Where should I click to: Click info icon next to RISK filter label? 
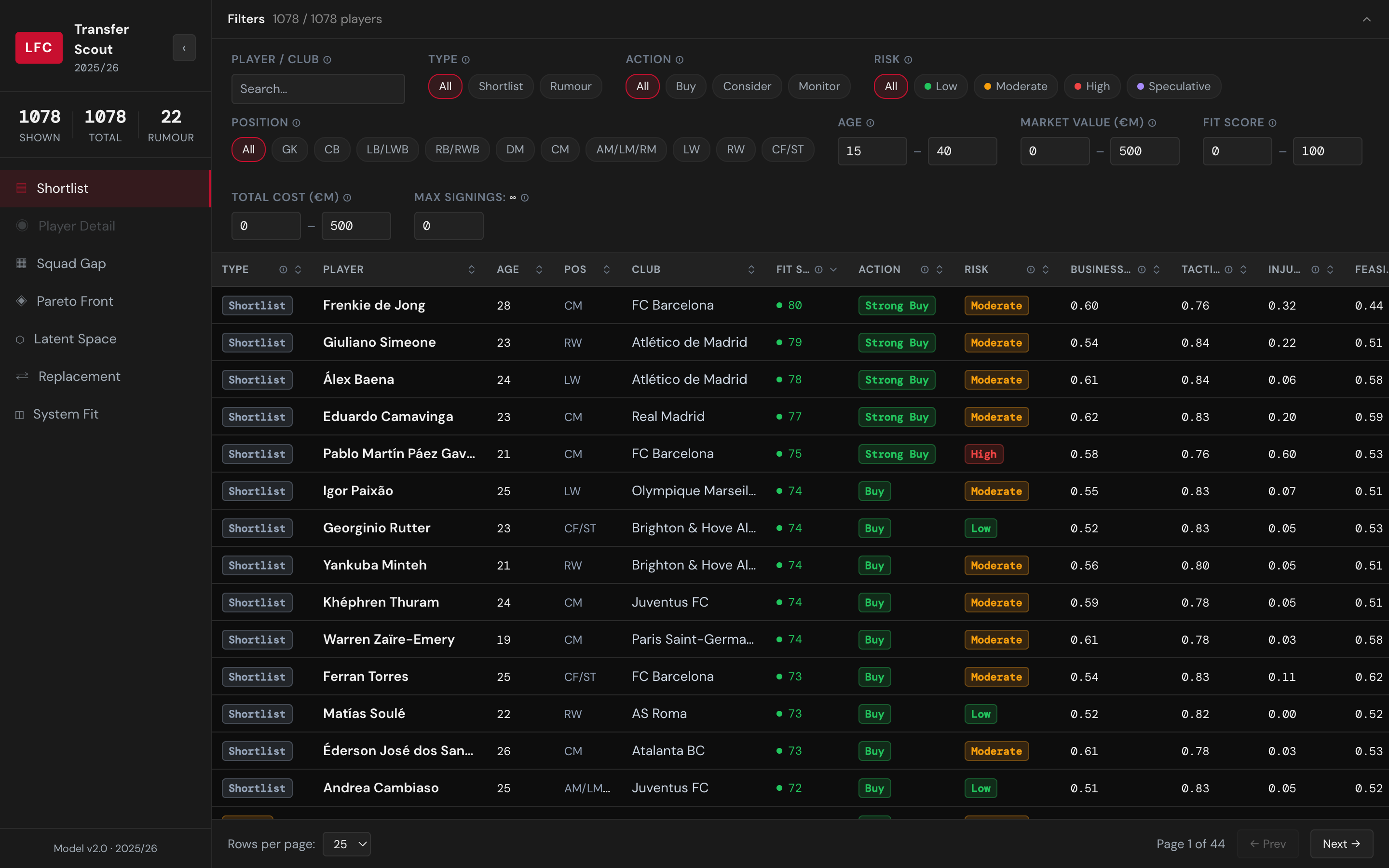908,60
